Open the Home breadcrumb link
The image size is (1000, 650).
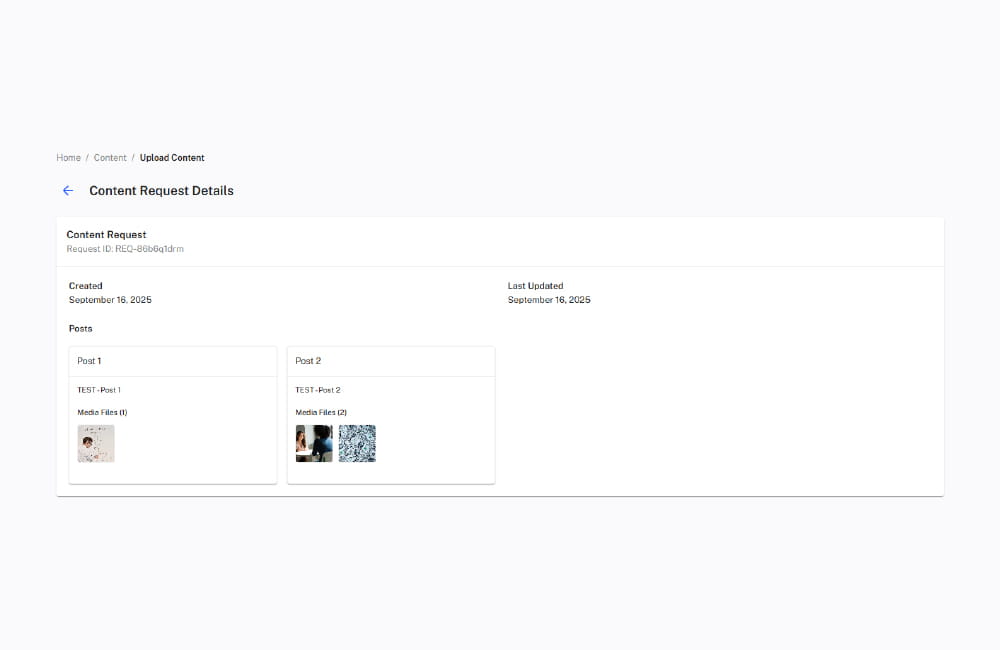(x=68, y=157)
